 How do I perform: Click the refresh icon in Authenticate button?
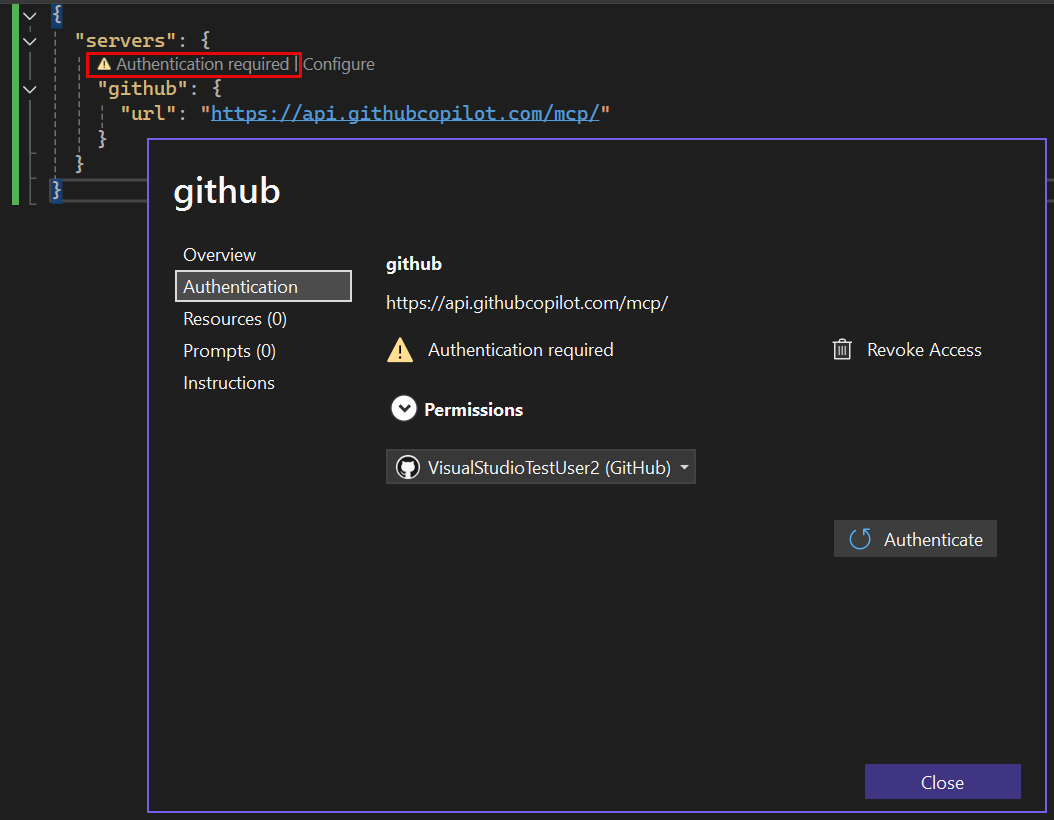[860, 539]
